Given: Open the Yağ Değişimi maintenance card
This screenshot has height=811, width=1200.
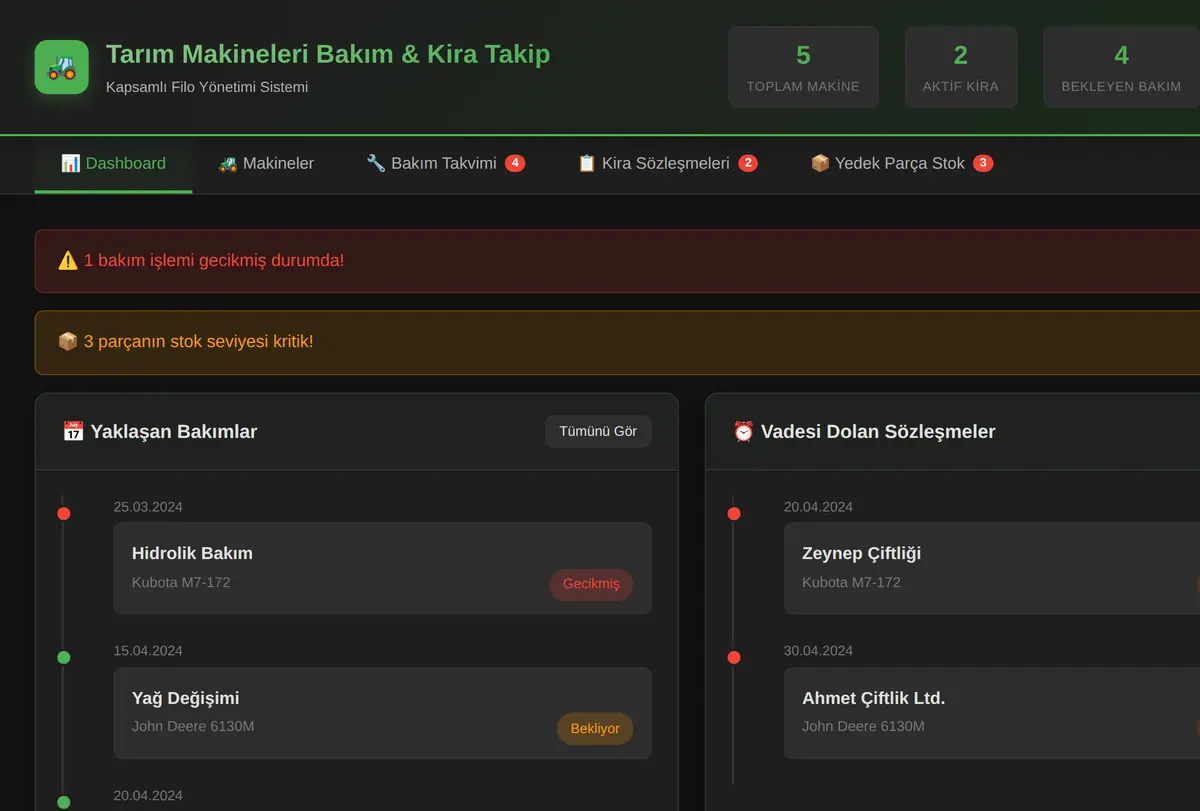Looking at the screenshot, I should [383, 713].
